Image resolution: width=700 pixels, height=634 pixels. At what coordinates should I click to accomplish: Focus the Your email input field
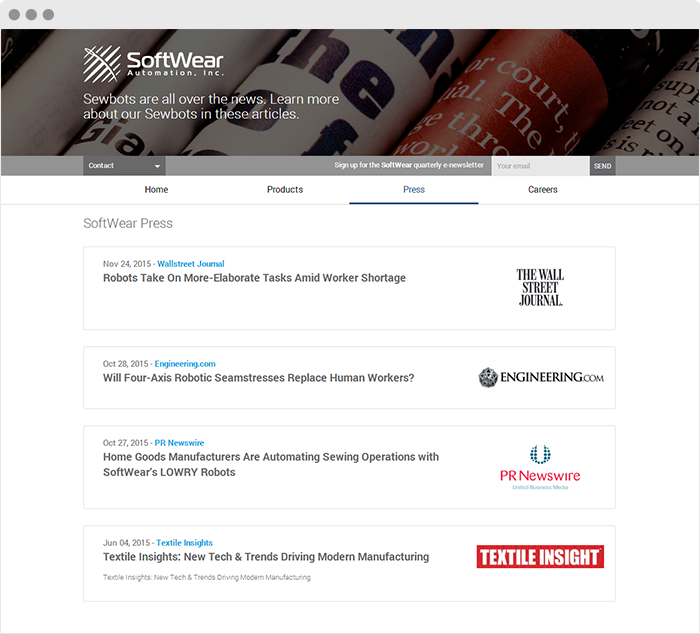(541, 166)
